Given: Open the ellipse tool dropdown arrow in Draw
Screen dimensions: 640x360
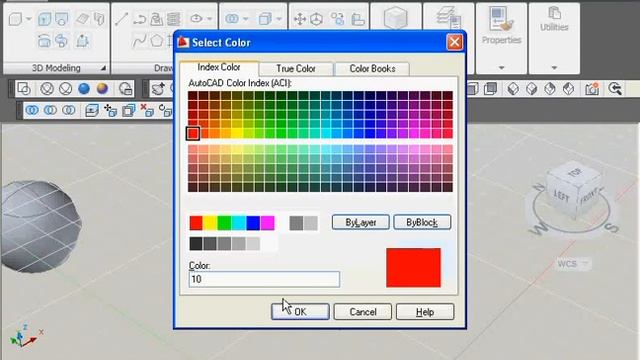Looking at the screenshot, I should (x=209, y=19).
